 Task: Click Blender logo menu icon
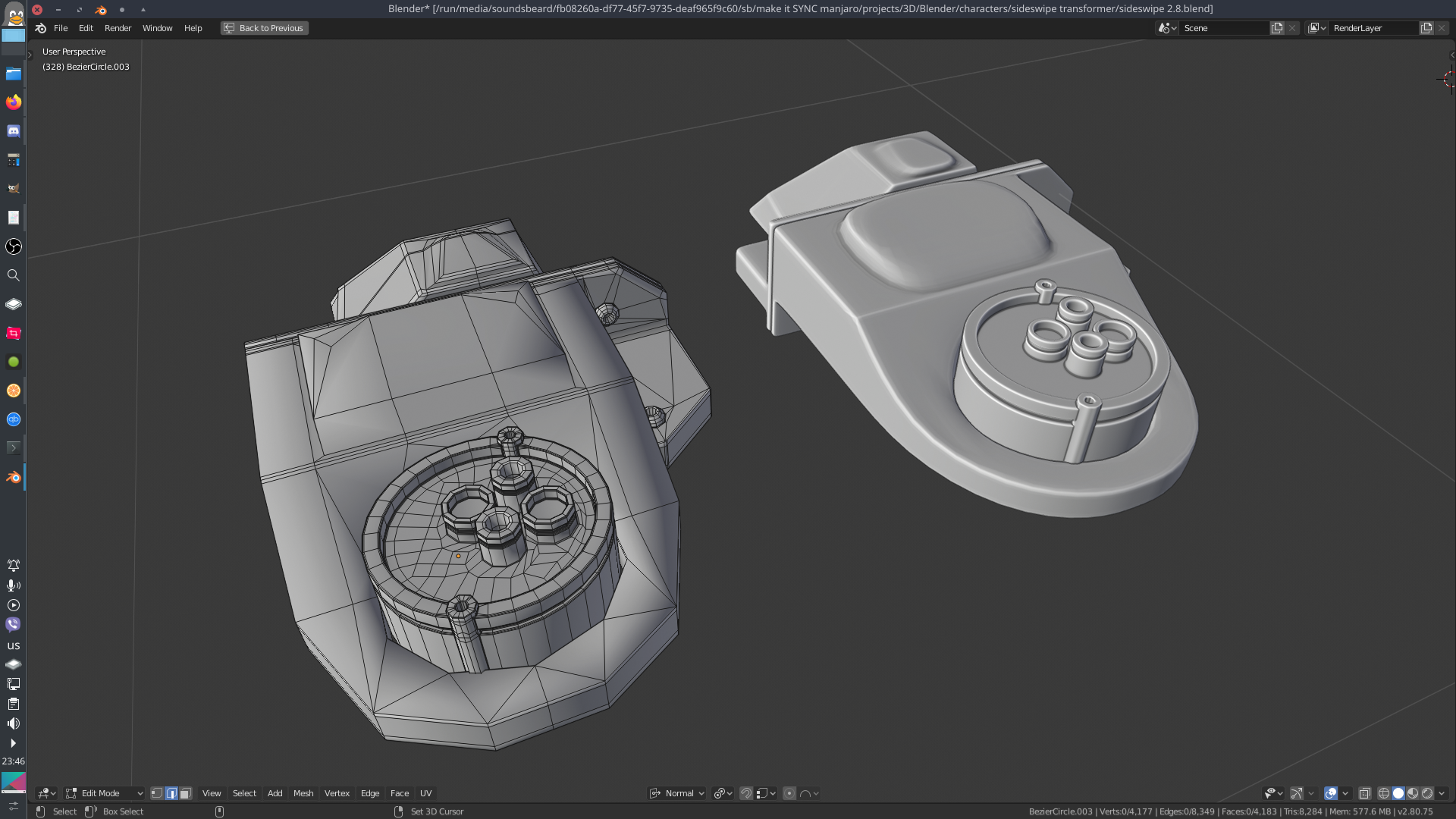(41, 28)
